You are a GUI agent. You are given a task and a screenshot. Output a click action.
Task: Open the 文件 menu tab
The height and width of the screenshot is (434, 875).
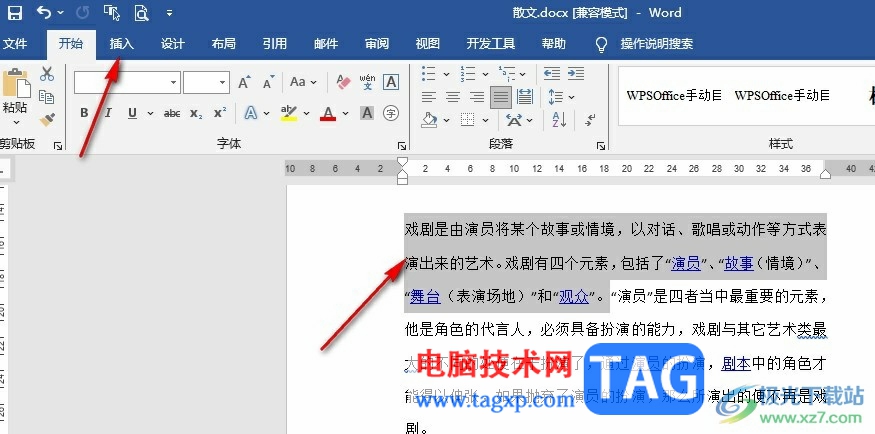(15, 44)
